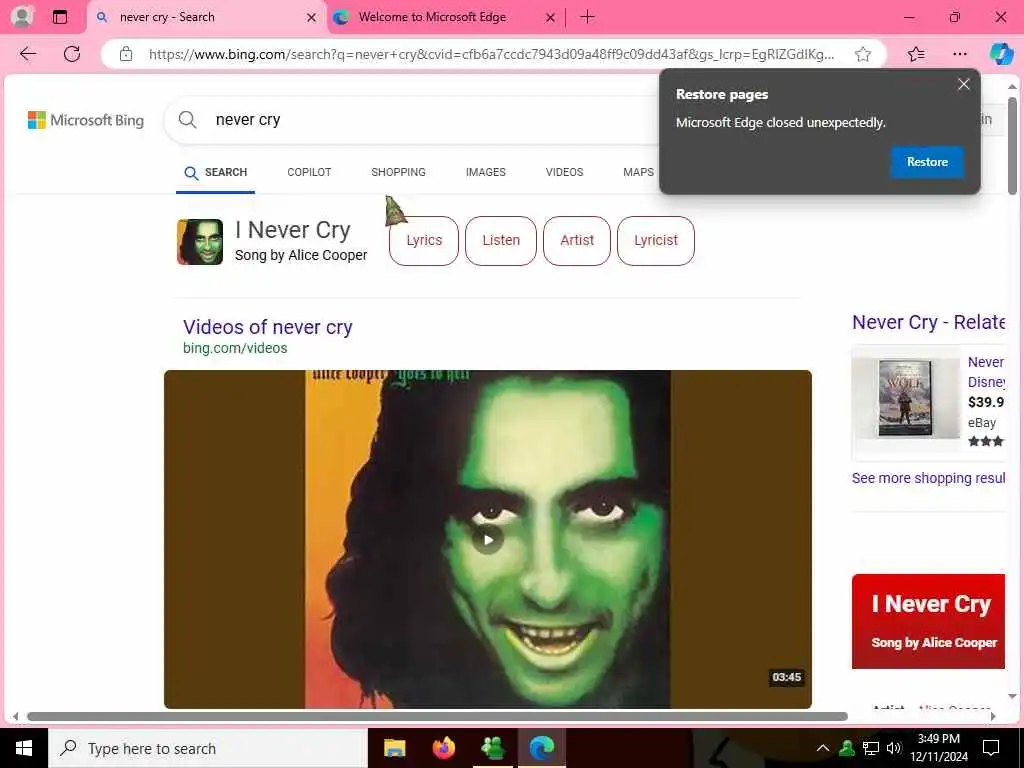Select the SEARCH results tab
Screen dimensions: 1024x768
216,172
